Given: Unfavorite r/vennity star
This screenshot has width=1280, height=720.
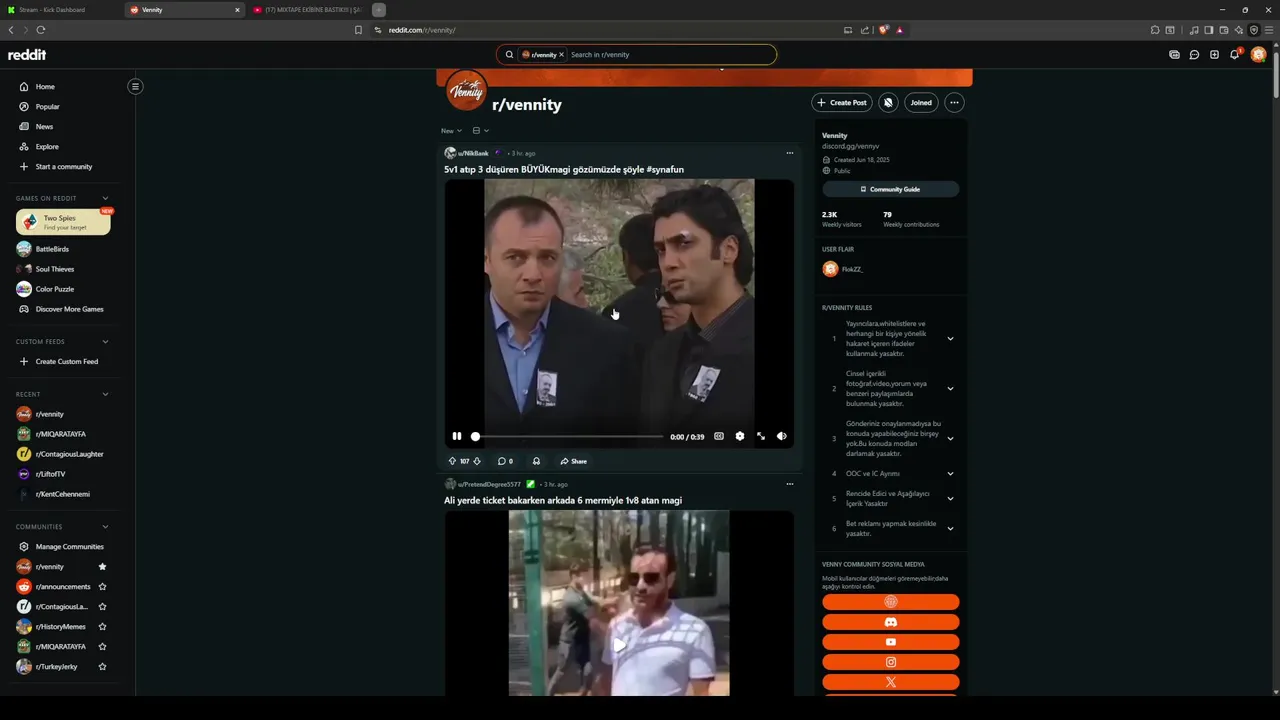Looking at the screenshot, I should coord(102,566).
